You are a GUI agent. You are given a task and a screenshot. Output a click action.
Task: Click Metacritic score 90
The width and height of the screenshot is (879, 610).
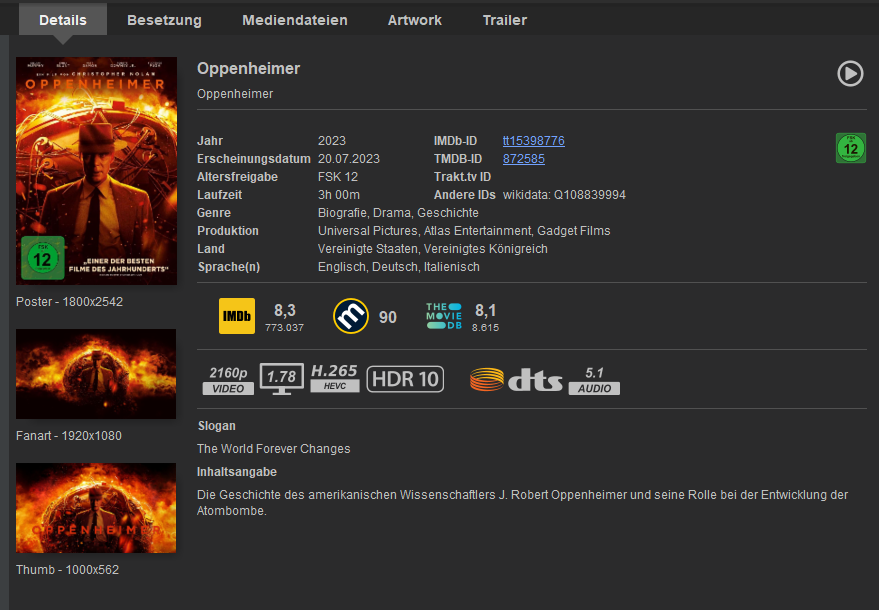click(388, 317)
